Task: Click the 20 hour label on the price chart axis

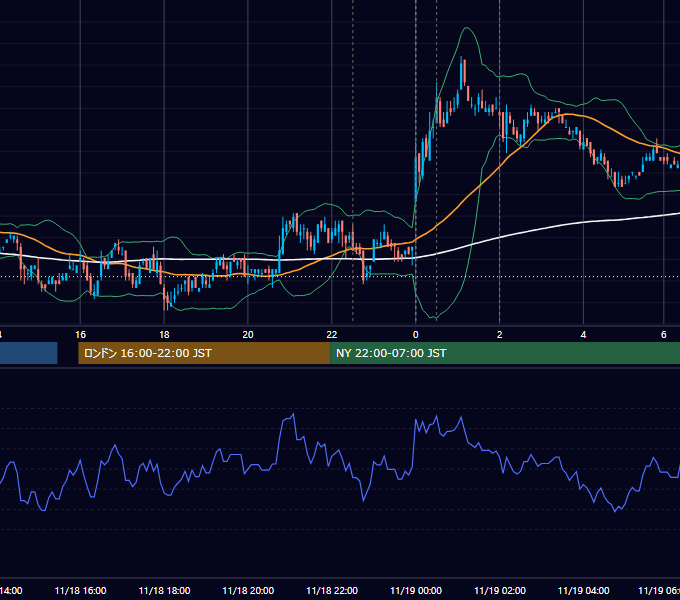Action: click(248, 335)
